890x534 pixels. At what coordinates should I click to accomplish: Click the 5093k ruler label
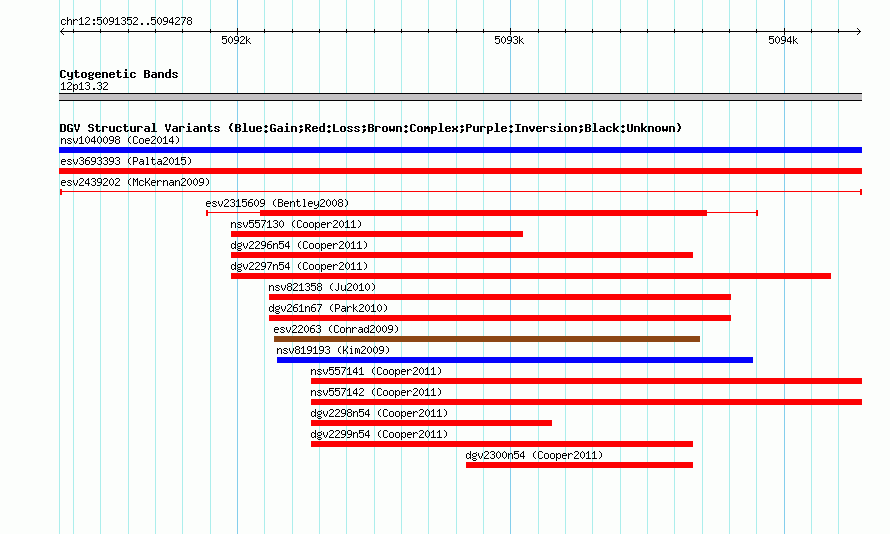pyautogui.click(x=509, y=40)
